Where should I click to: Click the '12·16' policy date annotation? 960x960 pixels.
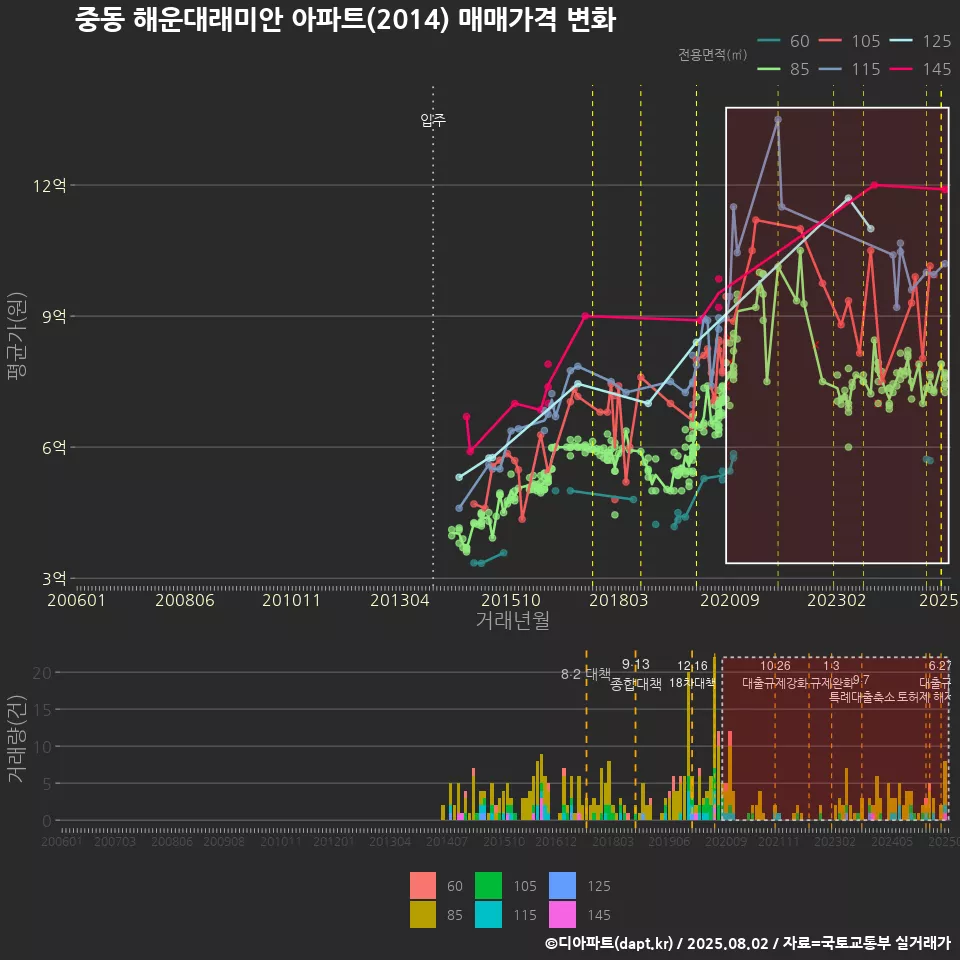(x=692, y=666)
